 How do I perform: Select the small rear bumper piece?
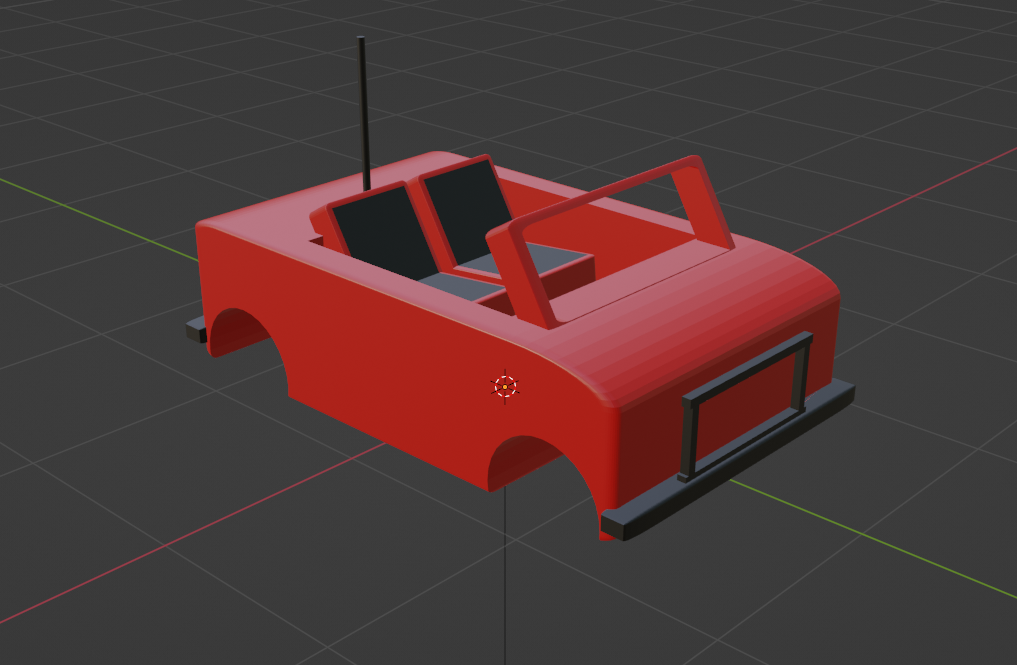point(197,330)
